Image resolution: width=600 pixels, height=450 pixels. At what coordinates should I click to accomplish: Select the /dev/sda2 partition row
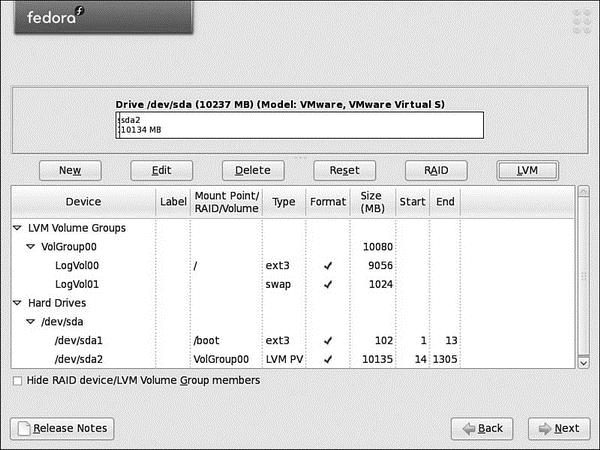point(293,359)
